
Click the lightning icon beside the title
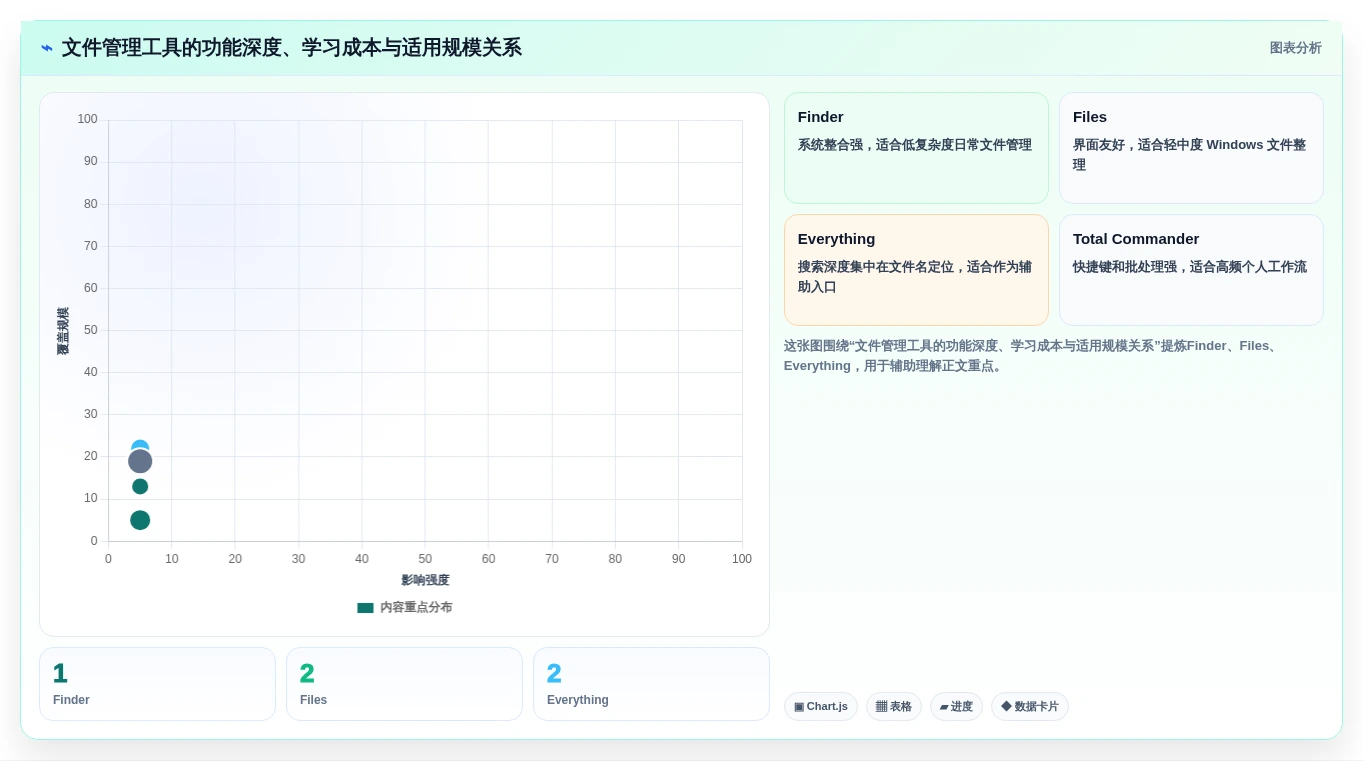click(47, 48)
